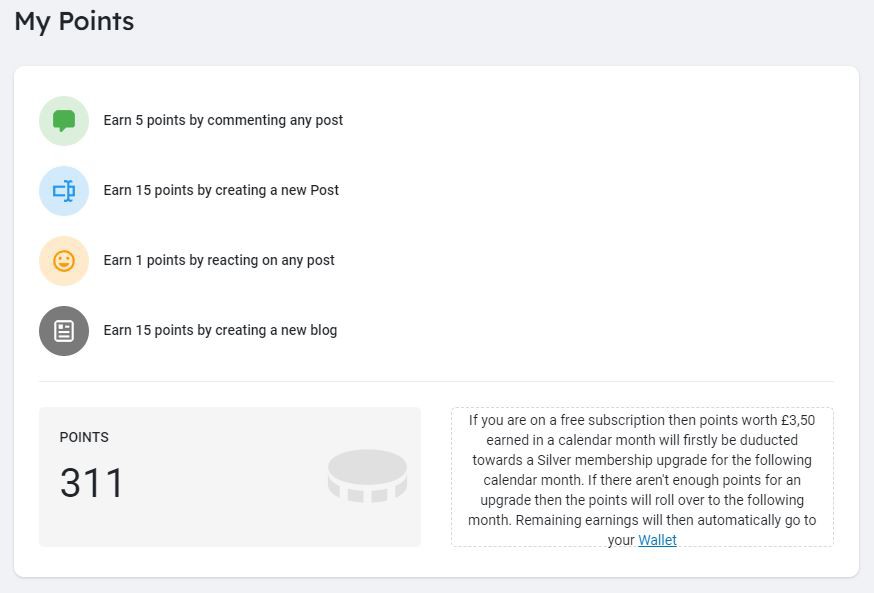Click the blue create-post icon
The image size is (874, 593).
64,191
